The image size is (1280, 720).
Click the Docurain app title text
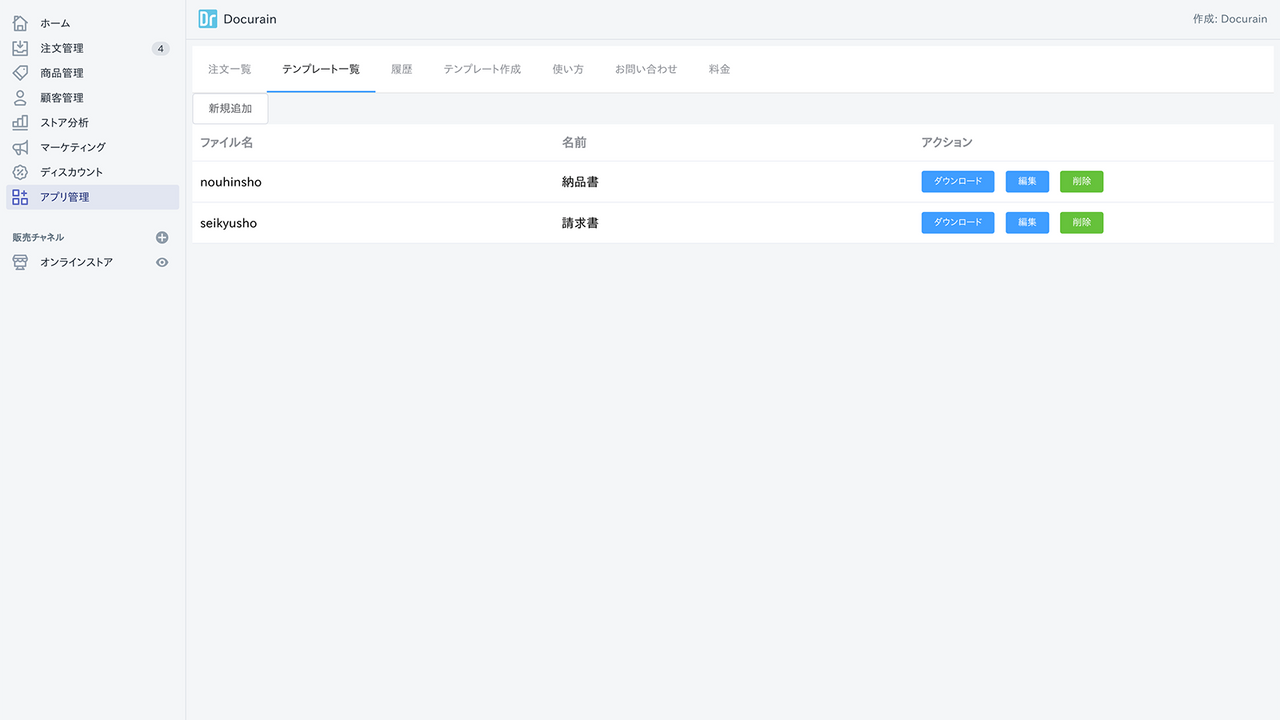coord(250,19)
